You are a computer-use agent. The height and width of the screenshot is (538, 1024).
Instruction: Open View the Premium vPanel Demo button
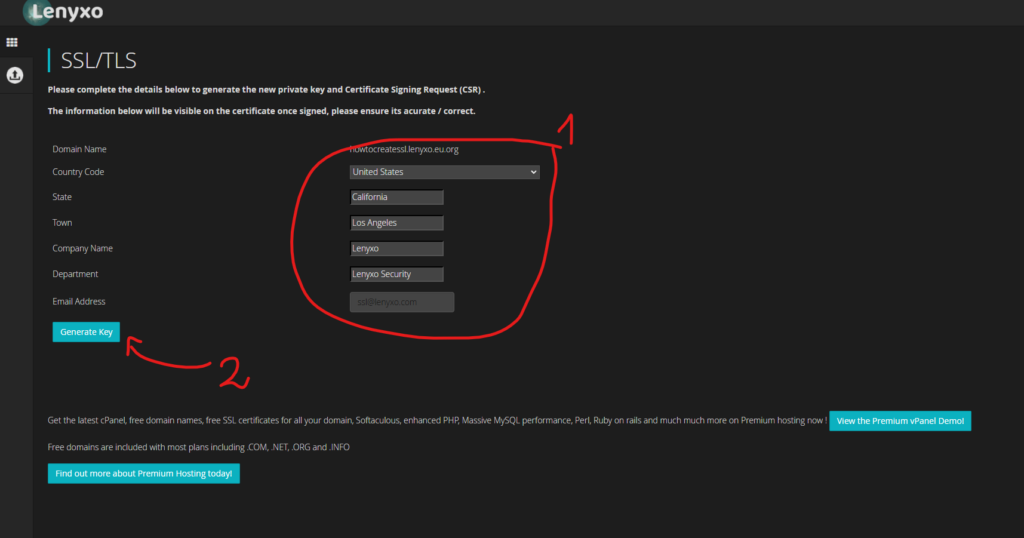900,421
